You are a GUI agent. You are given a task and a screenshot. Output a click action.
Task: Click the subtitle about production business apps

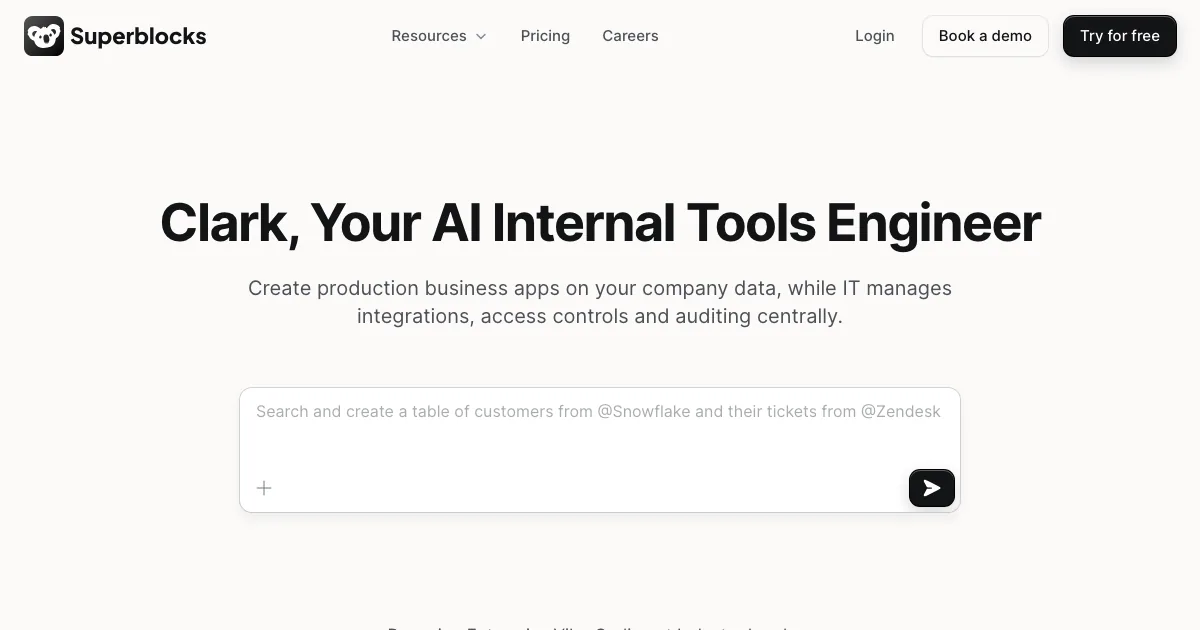click(600, 302)
